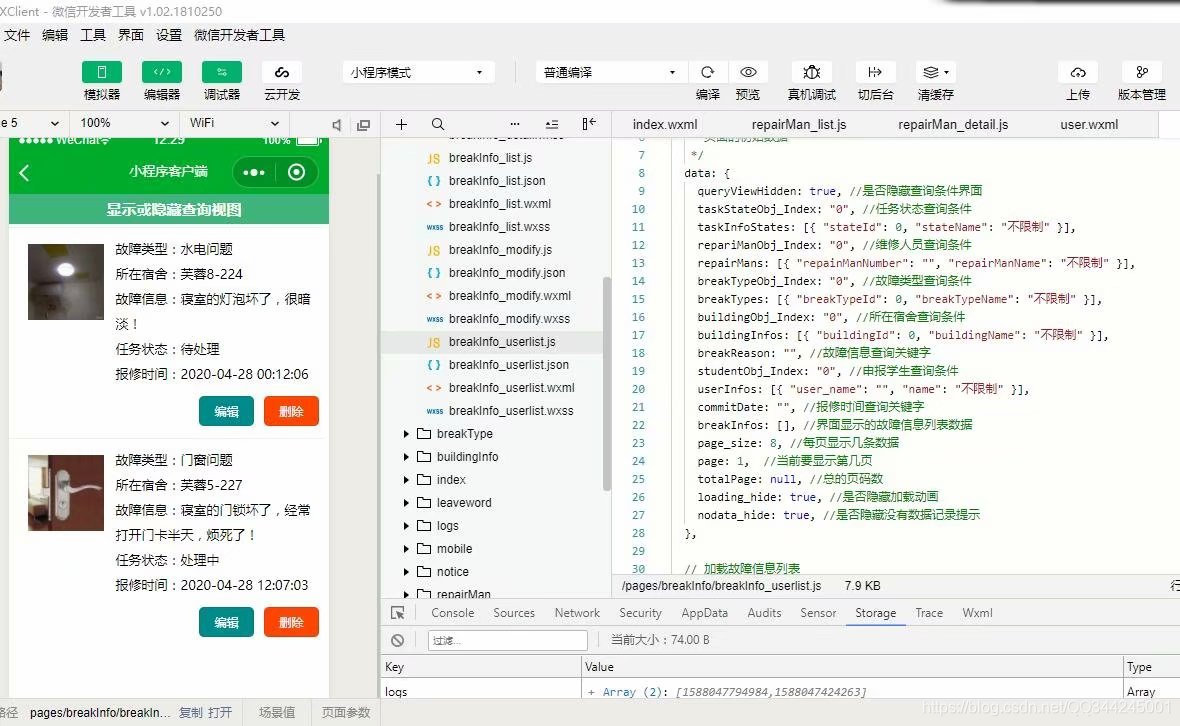Expand the logs Array value in Storage
The height and width of the screenshot is (726, 1180).
[592, 692]
